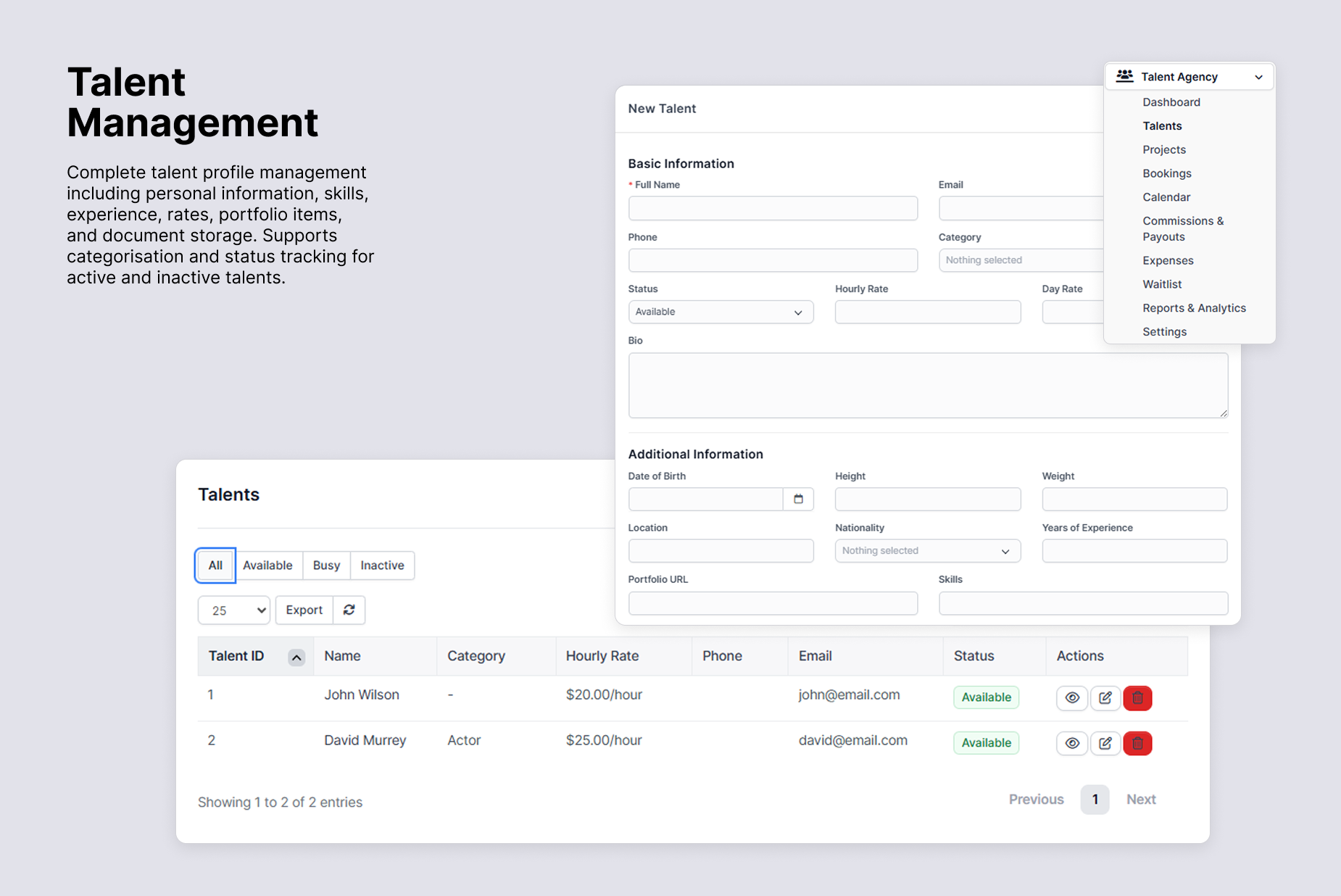Click into the Skills field
The width and height of the screenshot is (1341, 896).
(x=1083, y=603)
